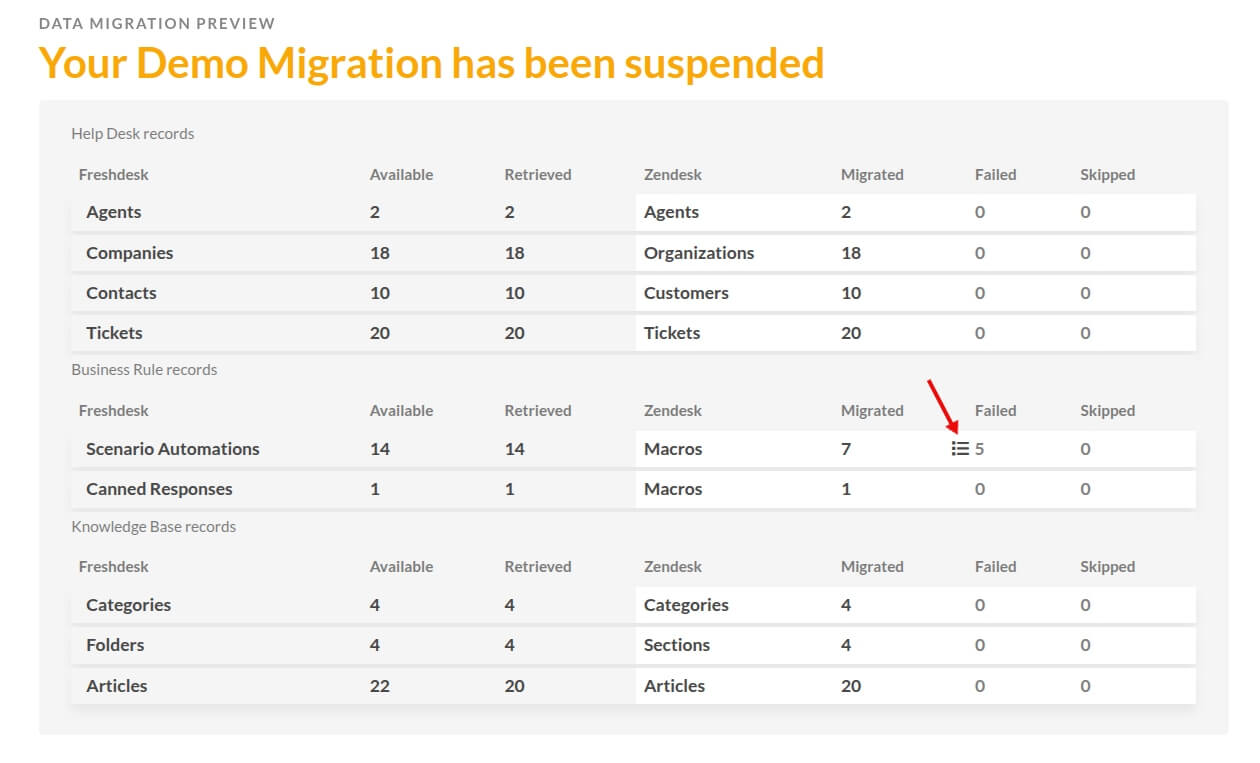Click the 'Canned Responses' row label
The height and width of the screenshot is (763, 1260).
pyautogui.click(x=159, y=489)
